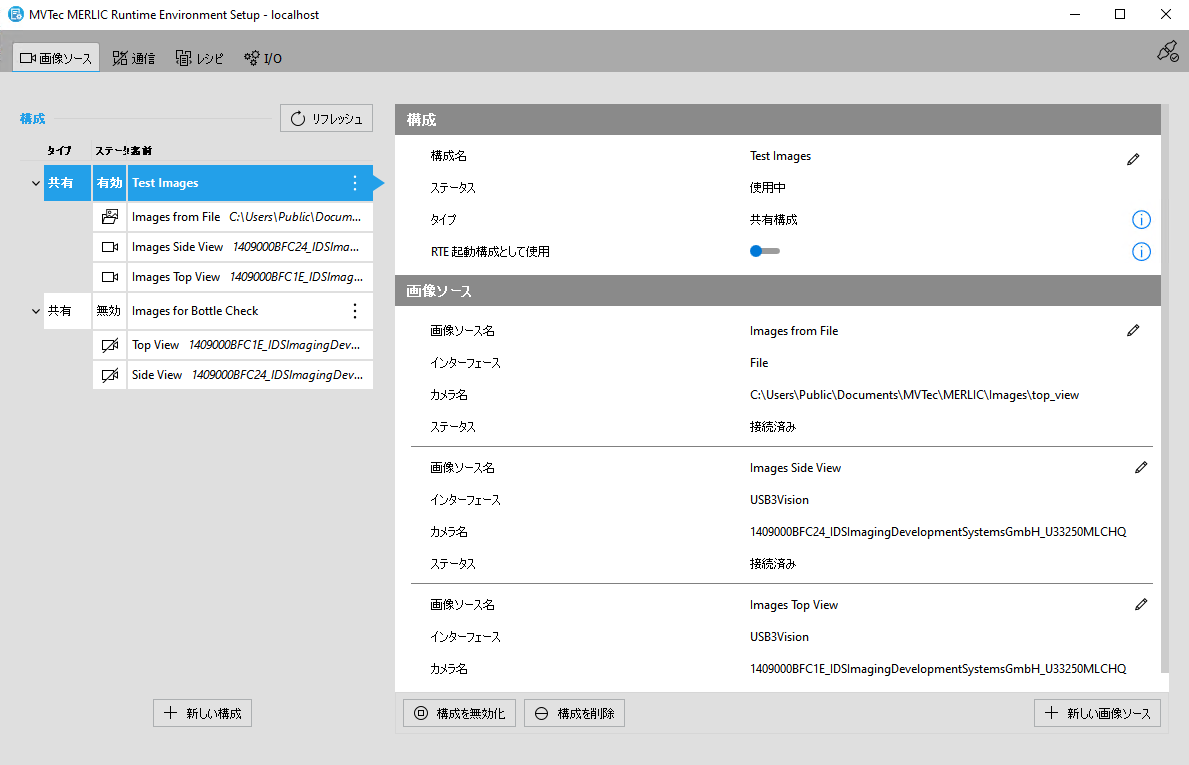
Task: Click the 新しい構成 button
Action: click(x=203, y=713)
